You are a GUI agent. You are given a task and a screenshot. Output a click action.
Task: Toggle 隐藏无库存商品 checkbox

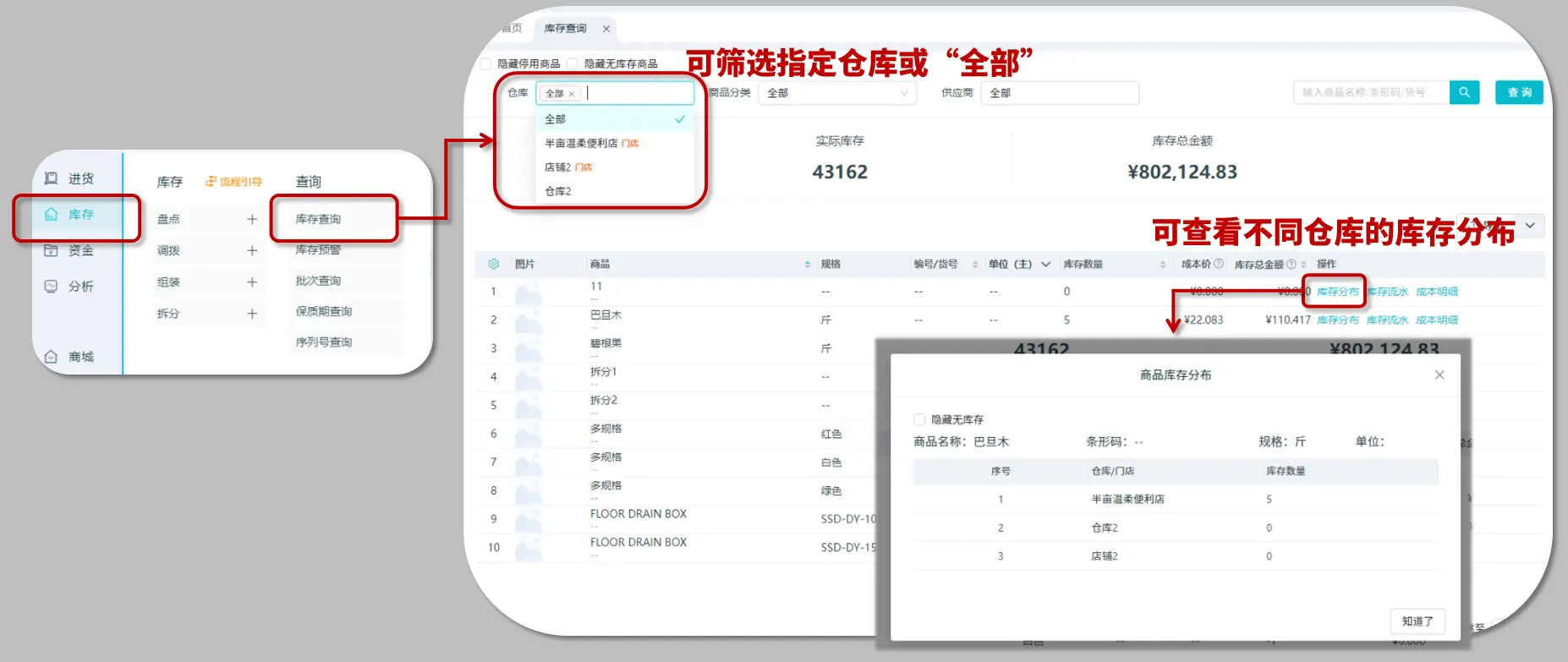[x=573, y=63]
